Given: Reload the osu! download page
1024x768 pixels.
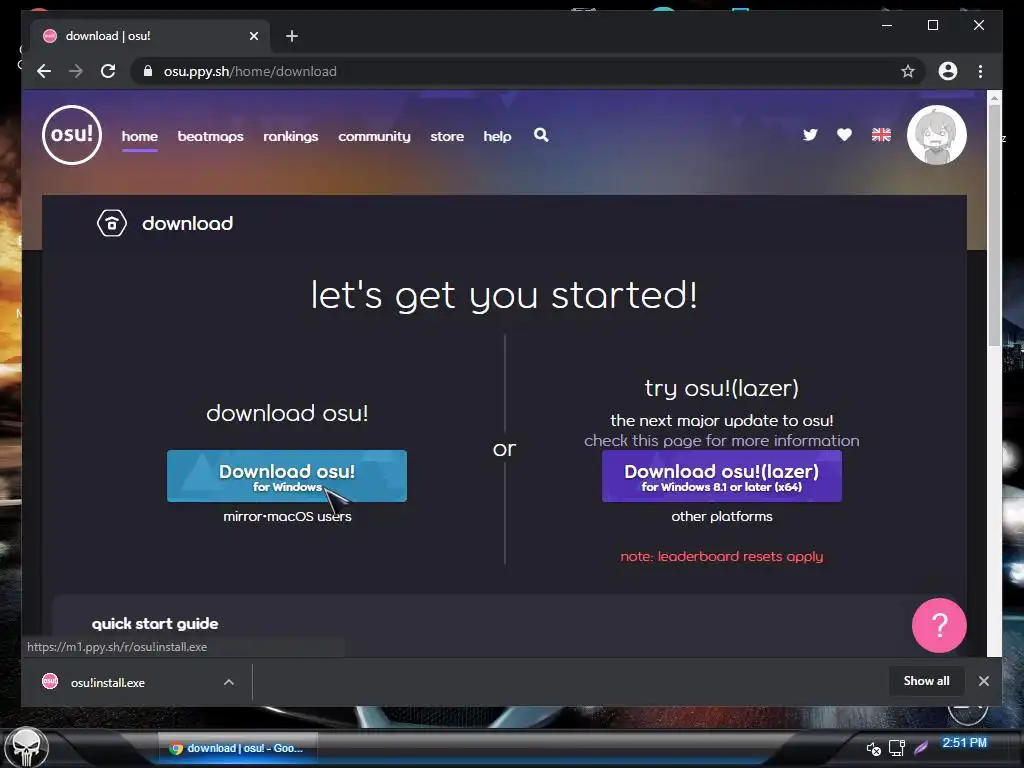Looking at the screenshot, I should [108, 71].
